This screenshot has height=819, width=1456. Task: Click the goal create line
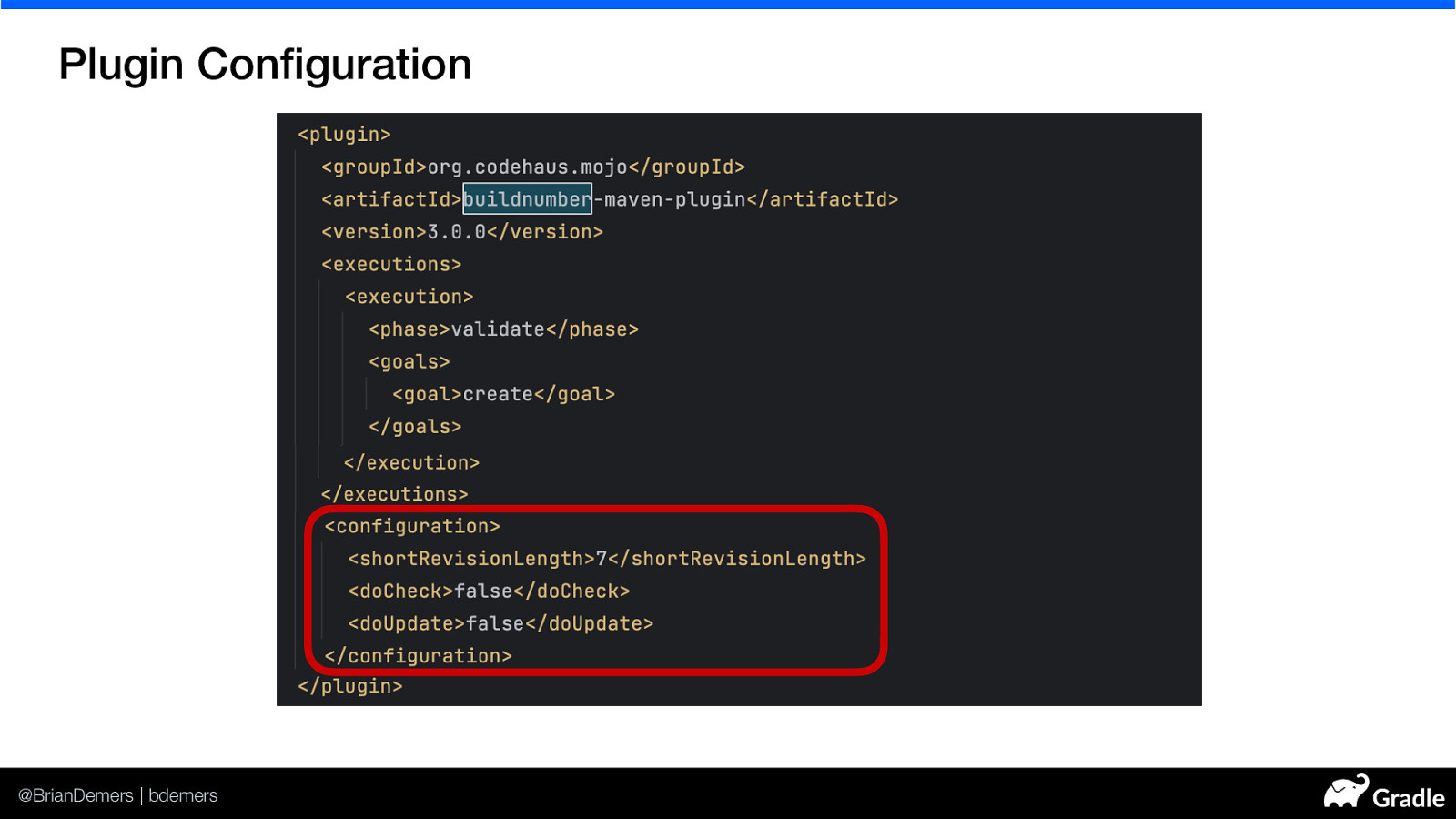point(504,395)
